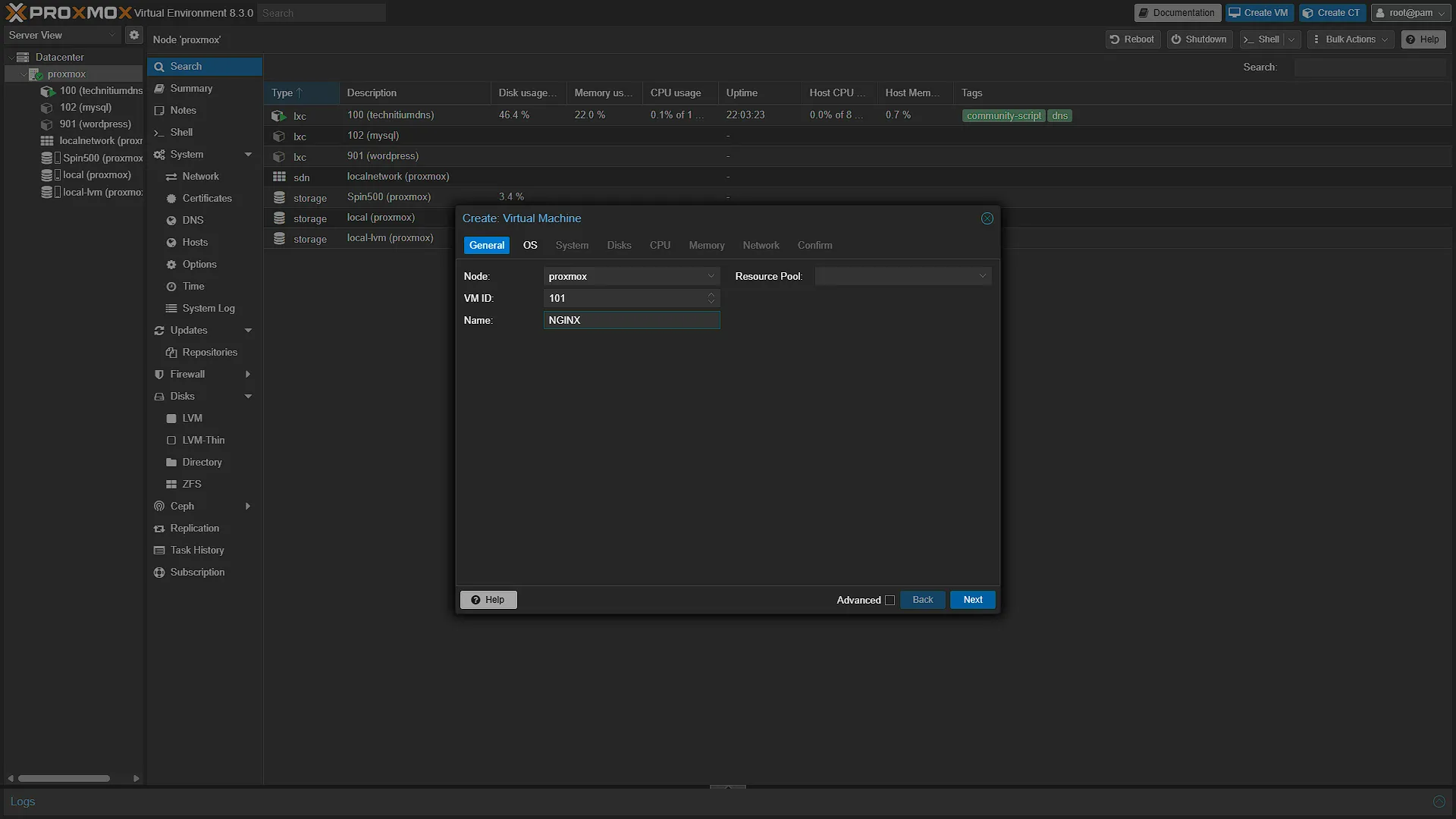Open the Replication menu item
This screenshot has width=1456, height=819.
(195, 528)
